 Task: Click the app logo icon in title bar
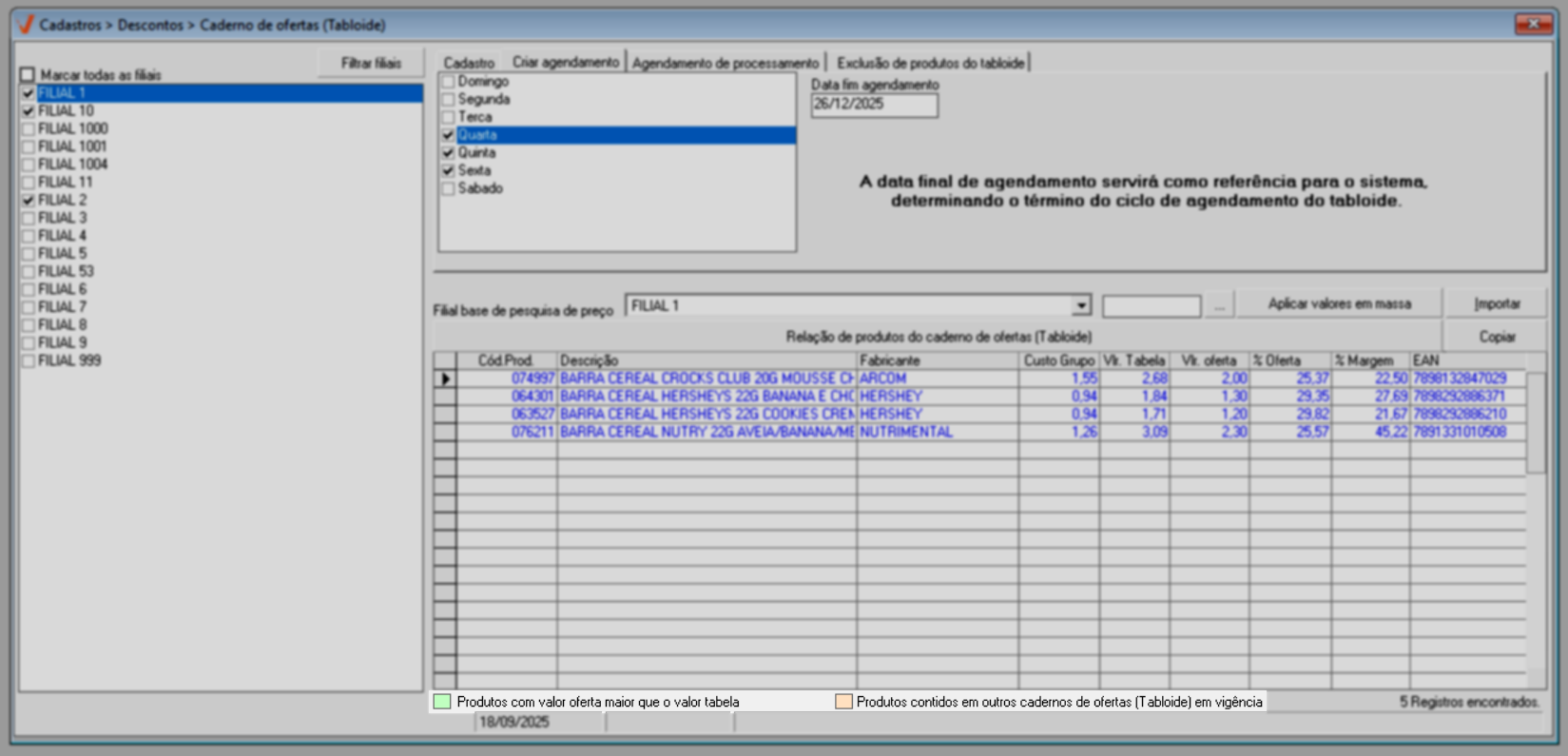pos(26,25)
